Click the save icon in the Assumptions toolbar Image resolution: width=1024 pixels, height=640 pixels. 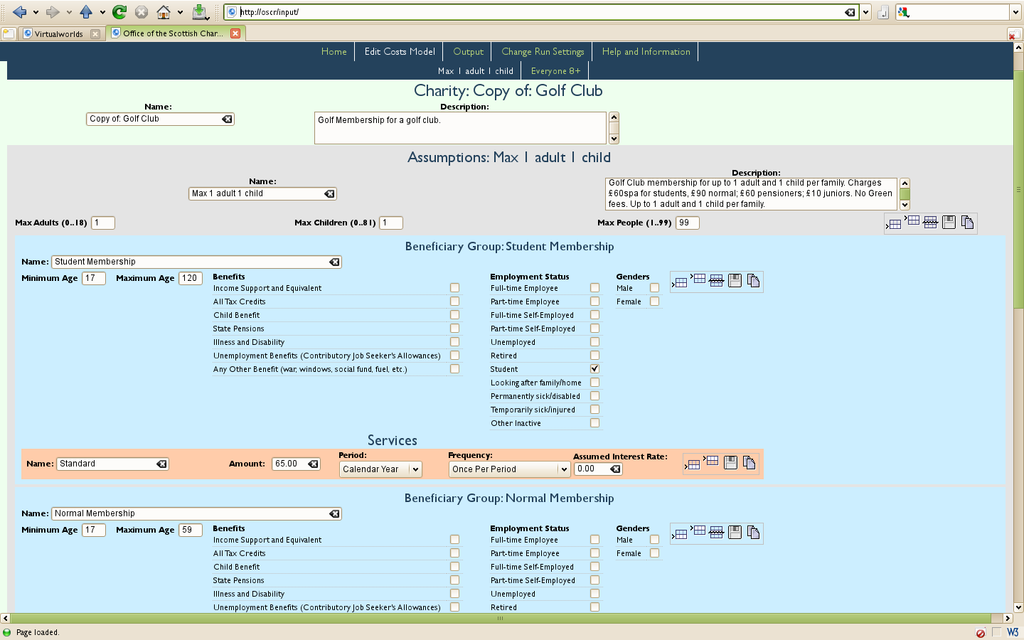(949, 222)
